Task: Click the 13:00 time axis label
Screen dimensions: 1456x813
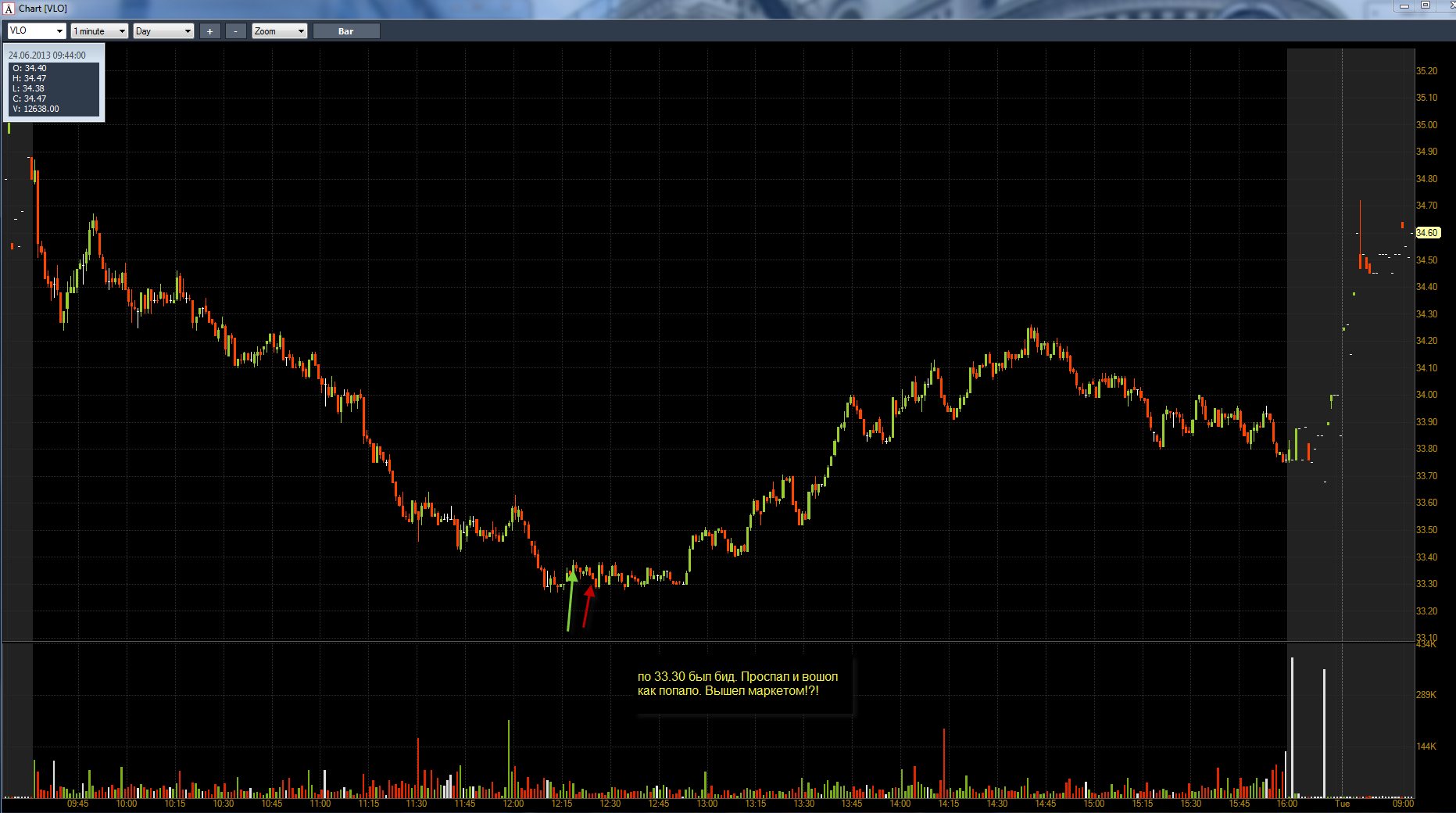Action: (x=707, y=804)
